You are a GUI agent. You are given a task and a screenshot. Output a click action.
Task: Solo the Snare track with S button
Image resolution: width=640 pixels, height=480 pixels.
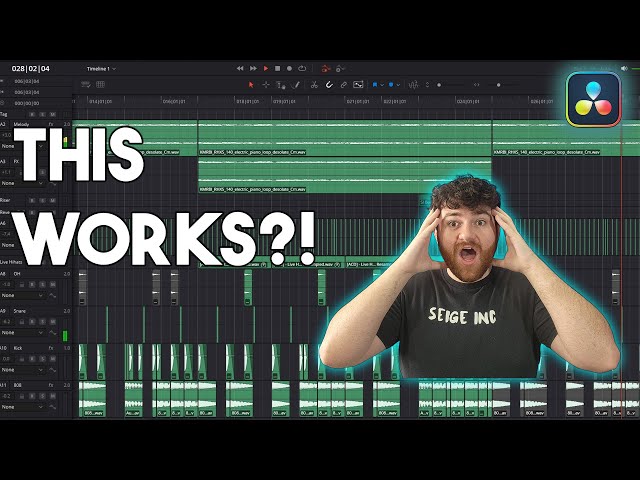pyautogui.click(x=42, y=322)
